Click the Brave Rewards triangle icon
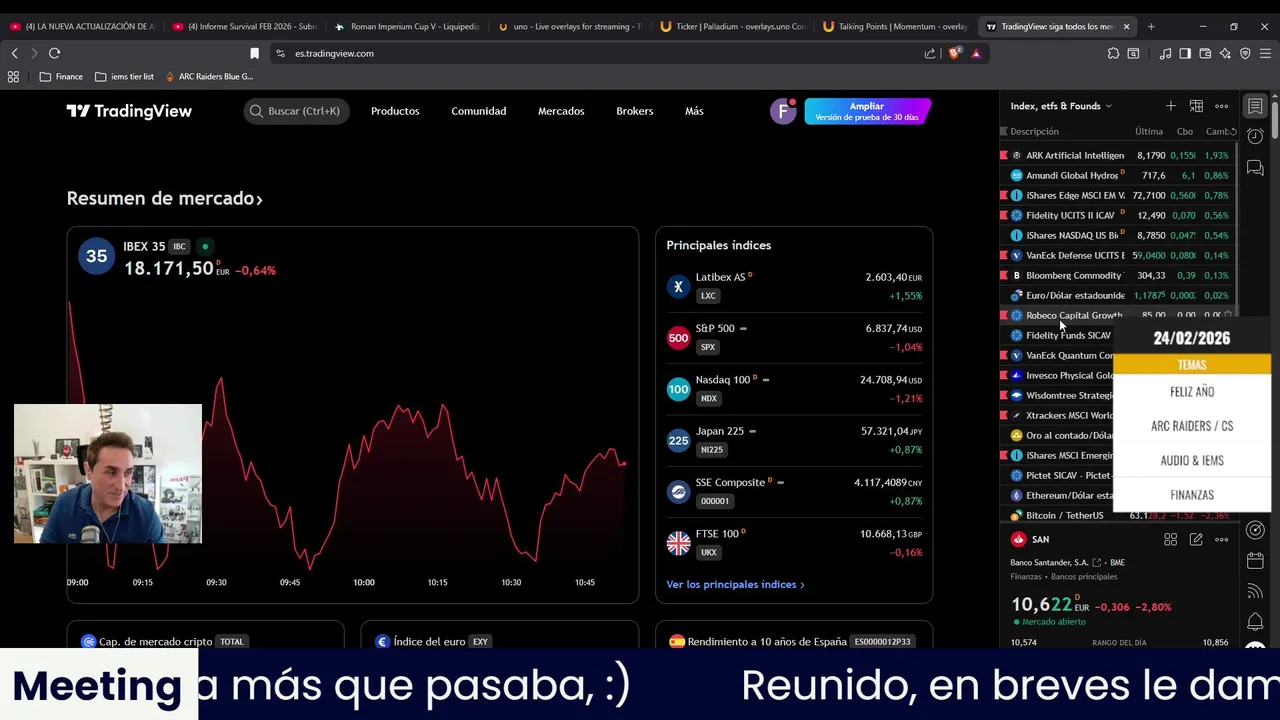Image resolution: width=1280 pixels, height=720 pixels. [x=975, y=53]
